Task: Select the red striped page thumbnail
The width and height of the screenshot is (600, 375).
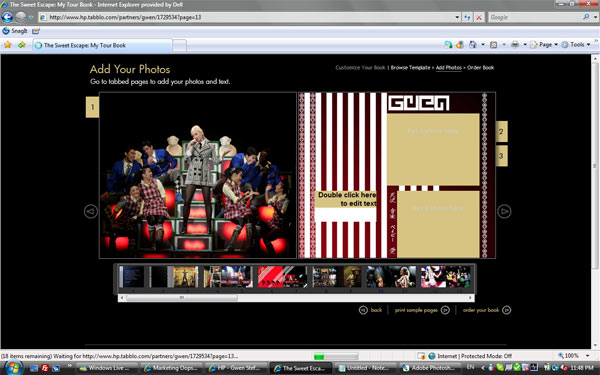Action: pos(282,277)
